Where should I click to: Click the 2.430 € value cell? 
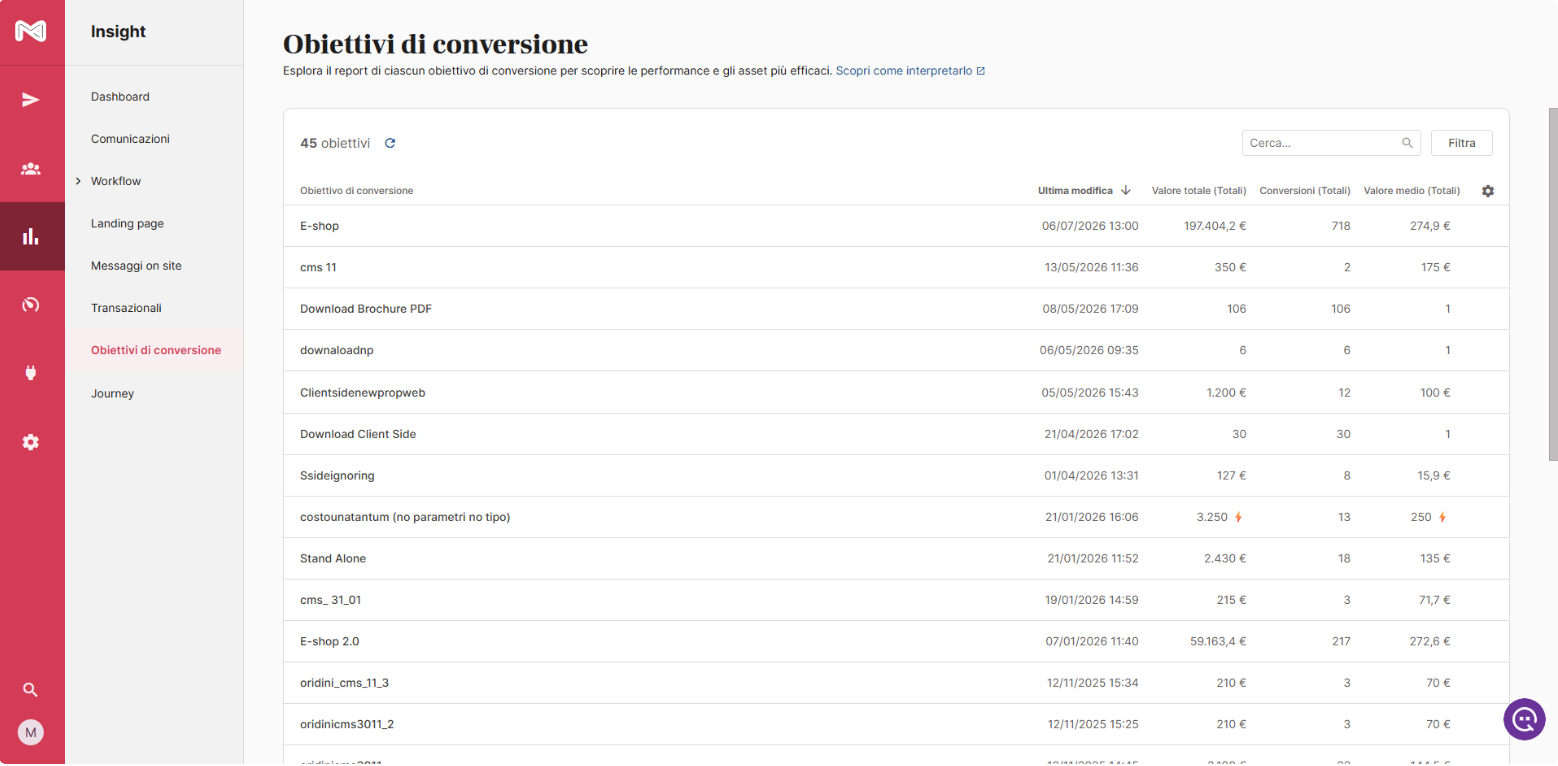click(x=1226, y=559)
